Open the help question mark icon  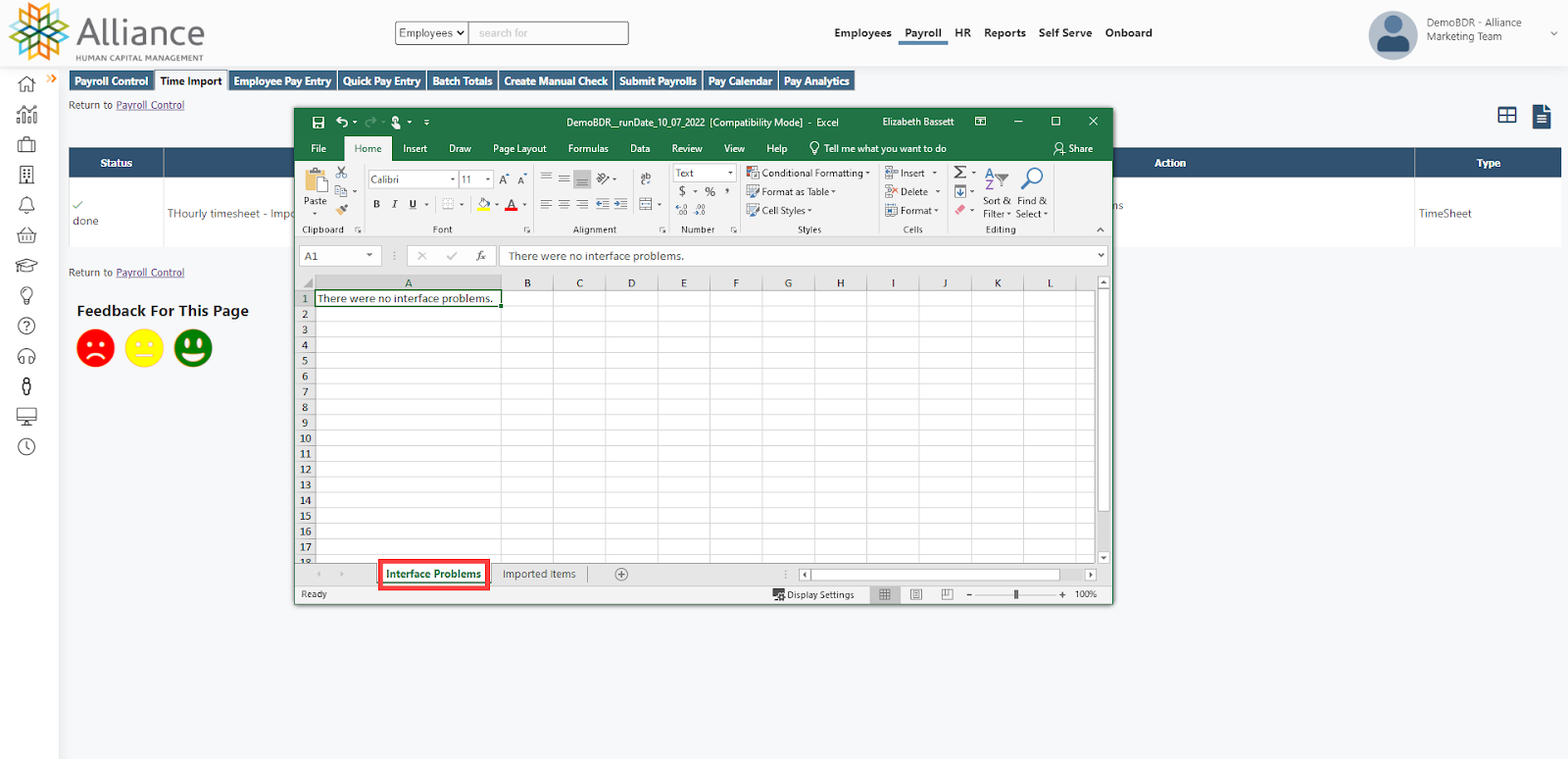pos(26,326)
